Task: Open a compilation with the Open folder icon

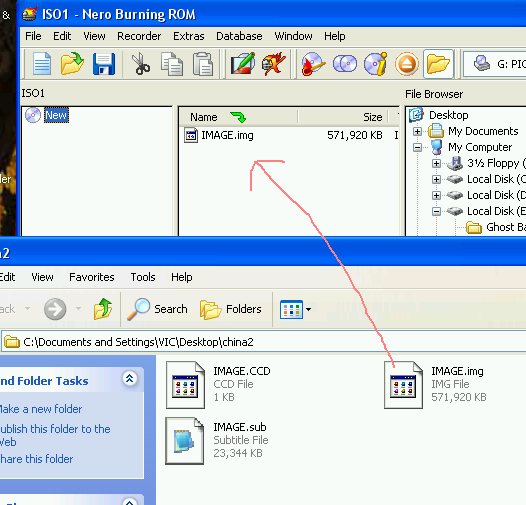Action: pos(72,63)
